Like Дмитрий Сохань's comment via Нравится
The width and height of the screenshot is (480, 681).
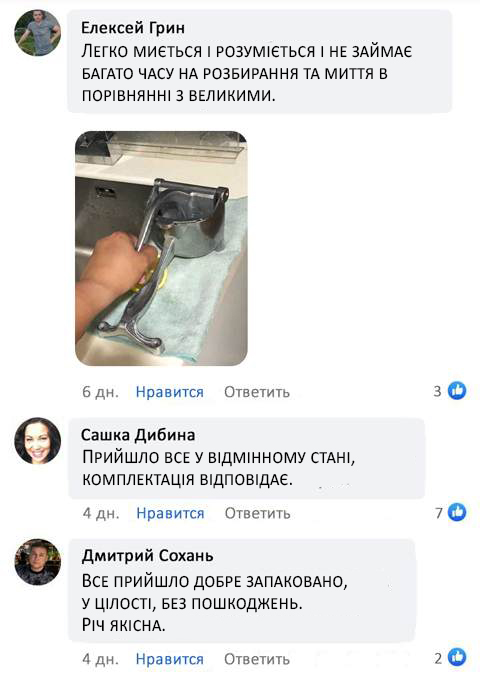click(x=169, y=659)
